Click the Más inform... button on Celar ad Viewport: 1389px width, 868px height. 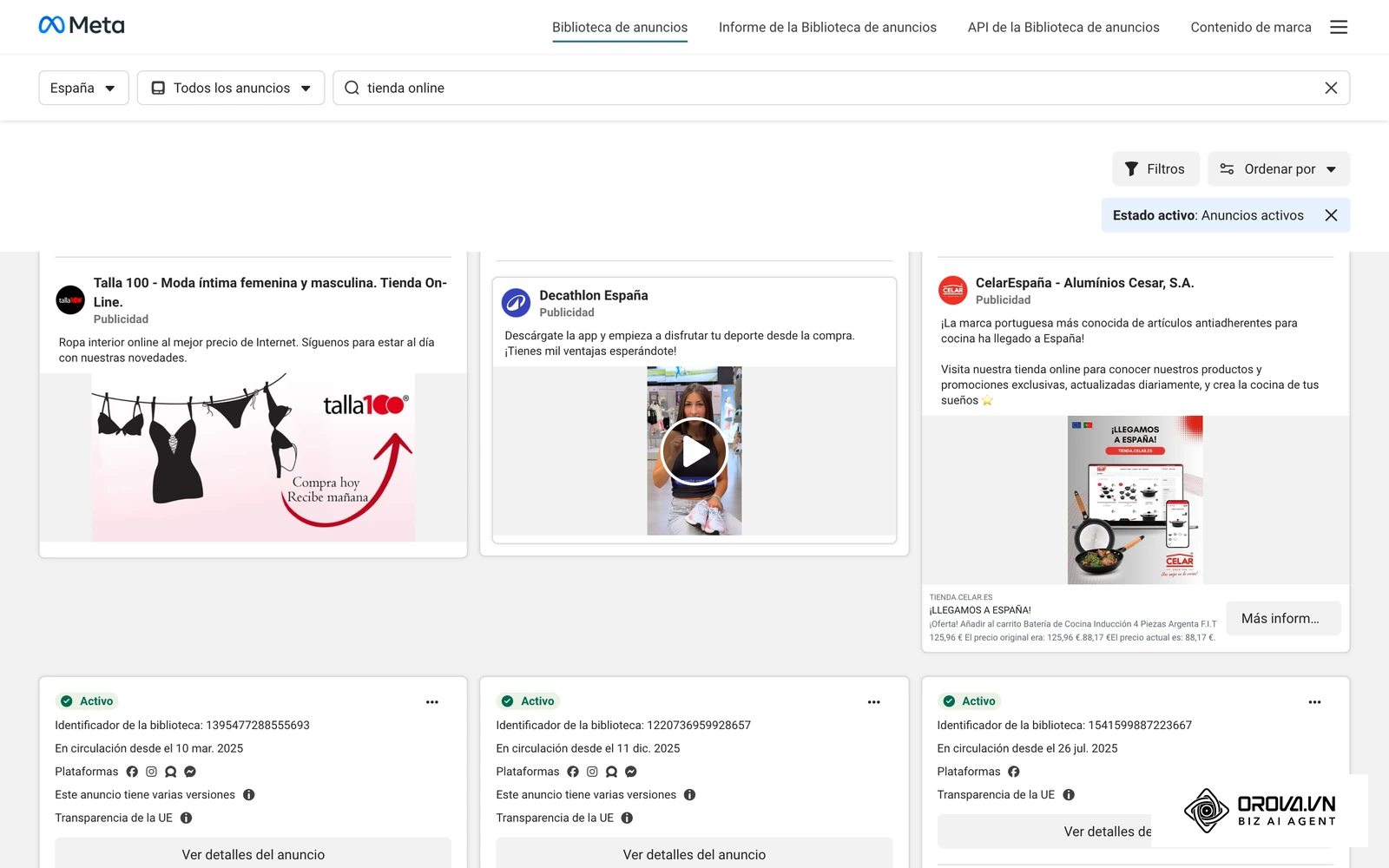coord(1283,619)
